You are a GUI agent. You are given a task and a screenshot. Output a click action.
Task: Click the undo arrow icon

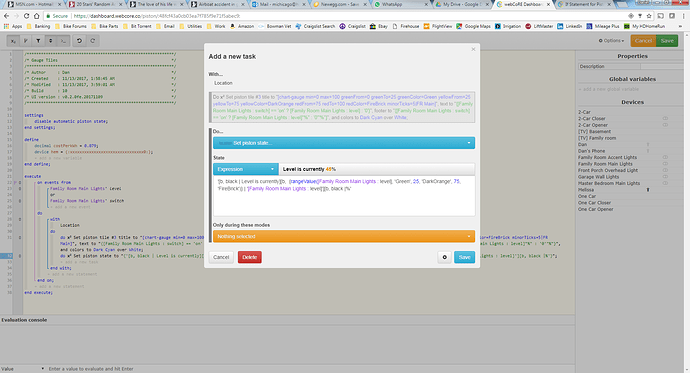pos(79,41)
